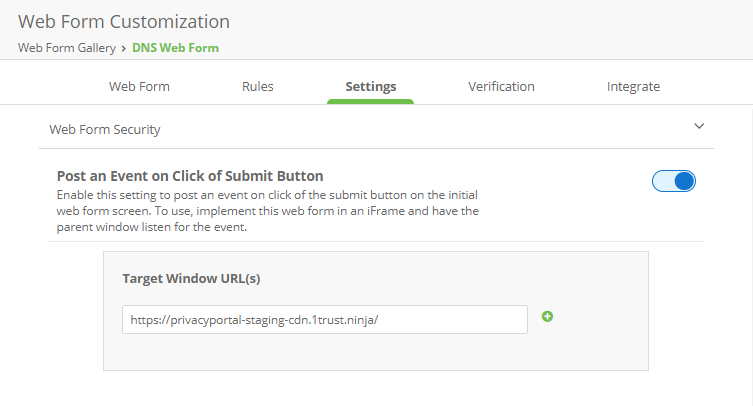
Task: Disable the Post an Event toggle switch
Action: coord(673,181)
